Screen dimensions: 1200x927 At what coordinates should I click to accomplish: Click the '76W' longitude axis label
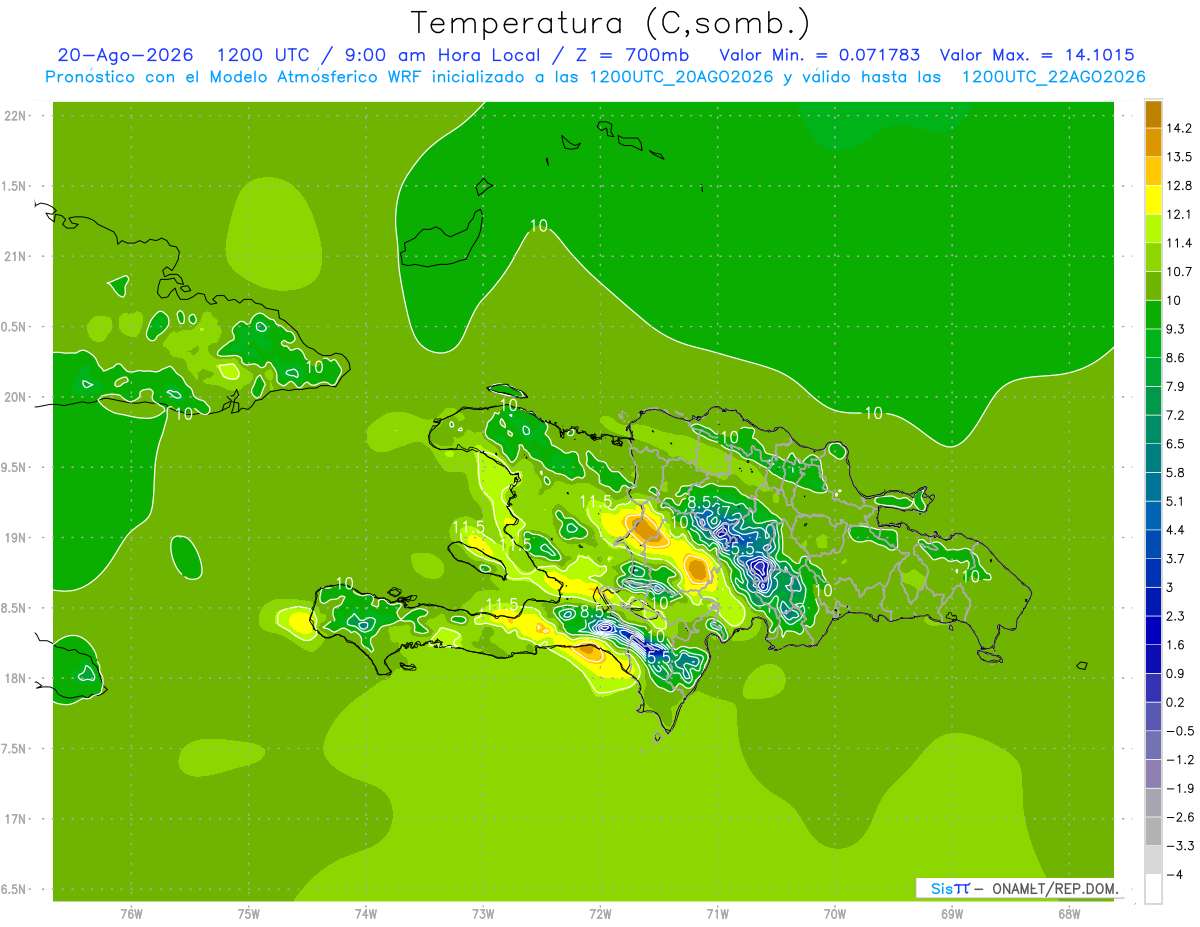pos(131,914)
